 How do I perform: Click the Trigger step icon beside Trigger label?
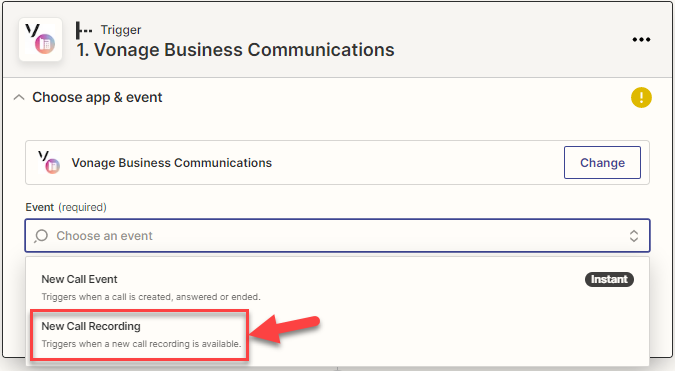pos(84,31)
